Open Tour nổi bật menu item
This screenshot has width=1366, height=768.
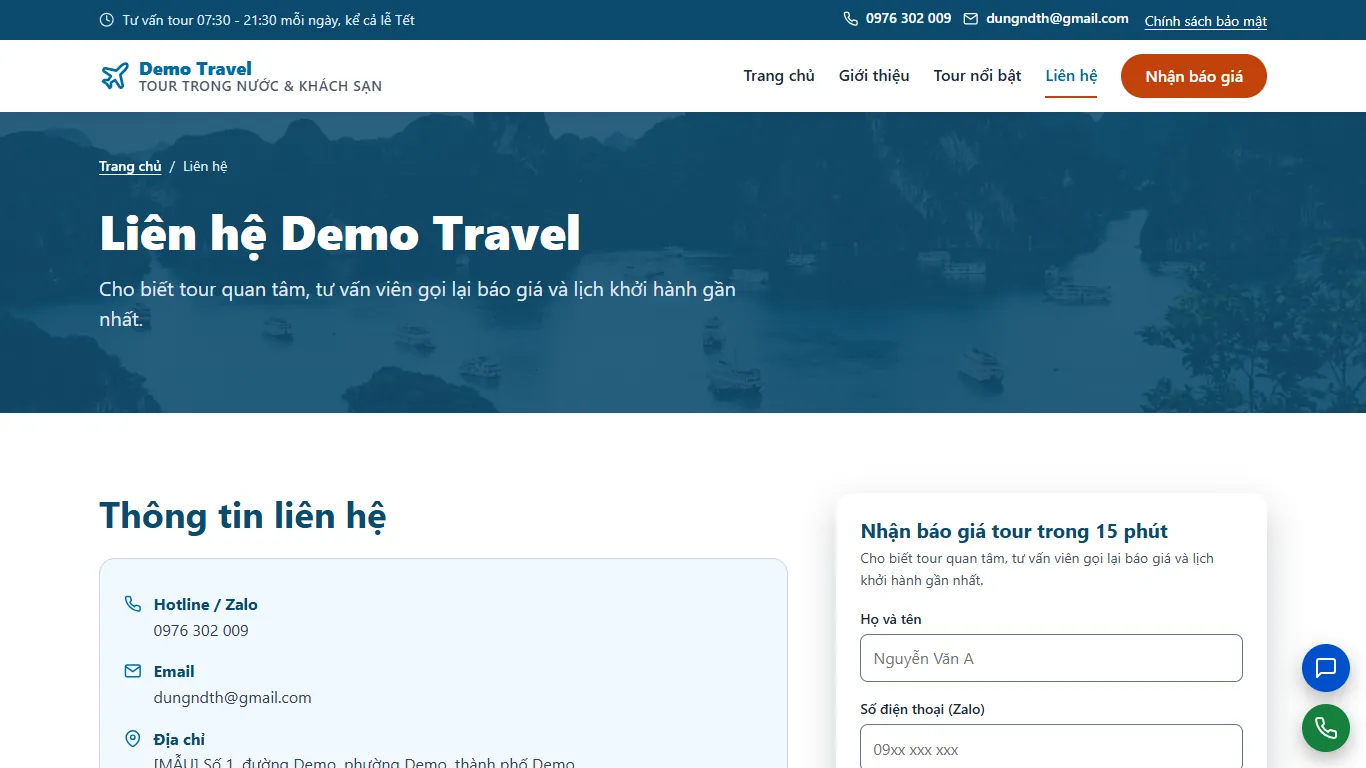point(977,76)
